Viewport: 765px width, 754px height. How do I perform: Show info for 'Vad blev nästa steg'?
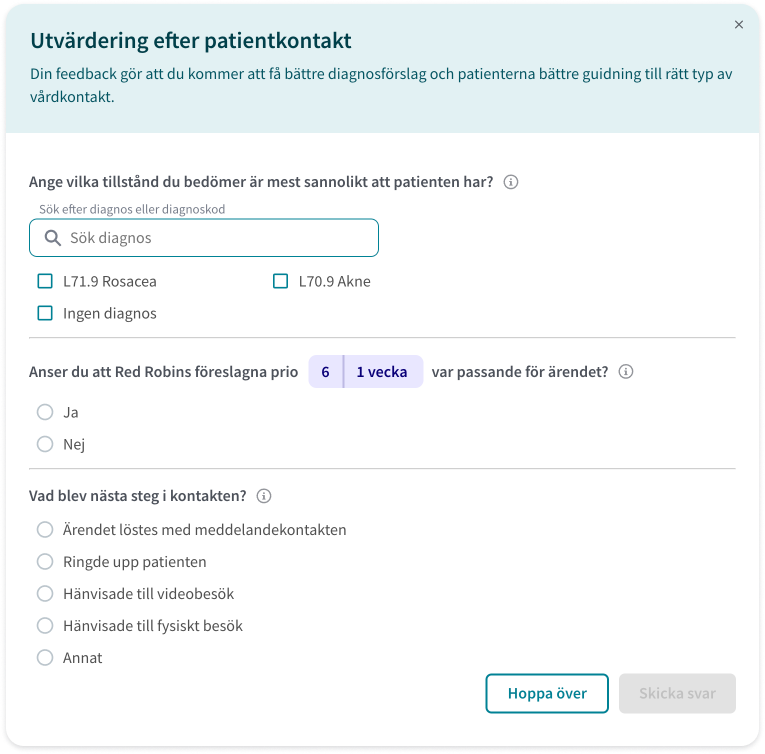[264, 496]
